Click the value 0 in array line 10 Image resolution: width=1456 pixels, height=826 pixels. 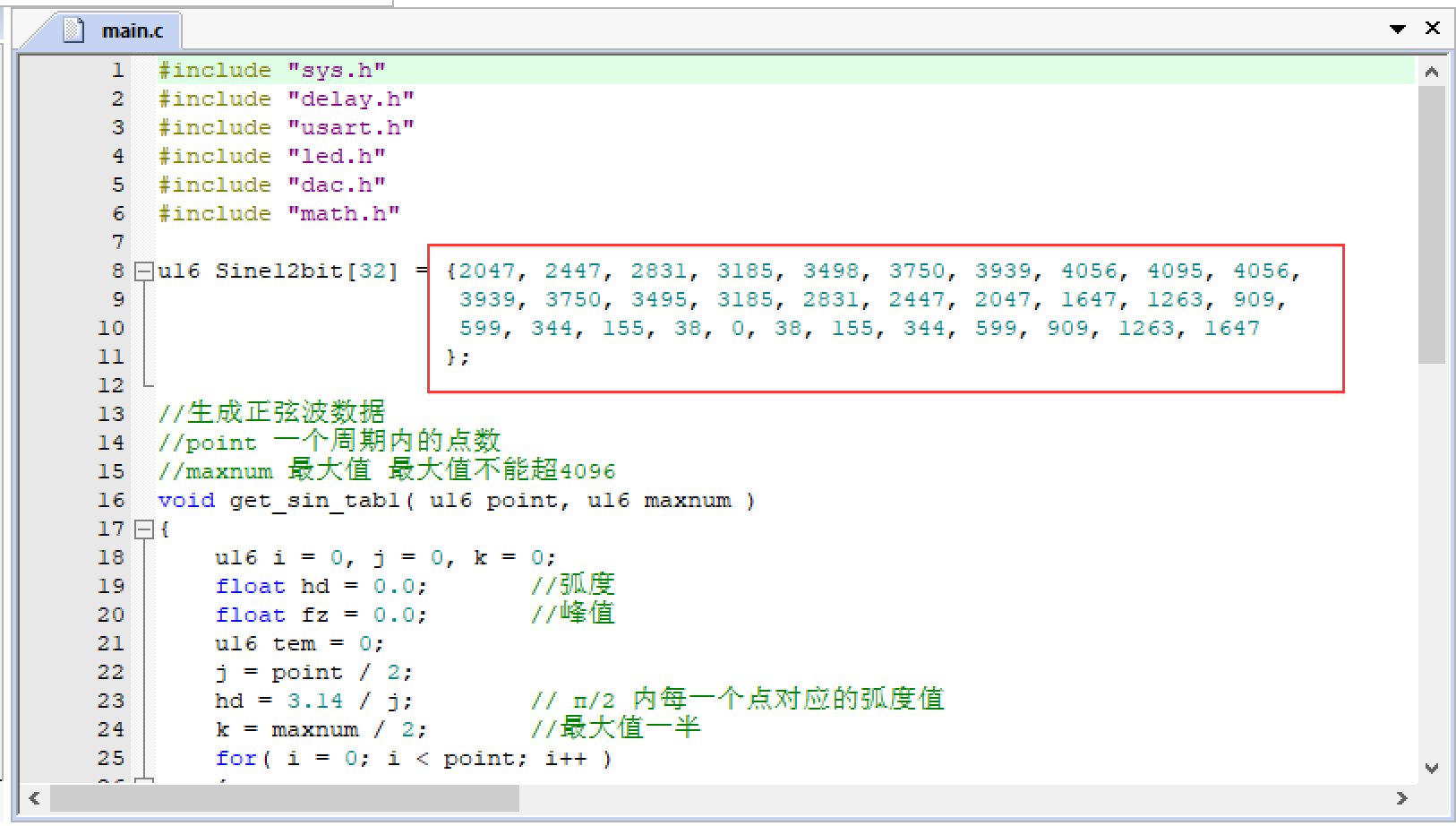[x=738, y=328]
